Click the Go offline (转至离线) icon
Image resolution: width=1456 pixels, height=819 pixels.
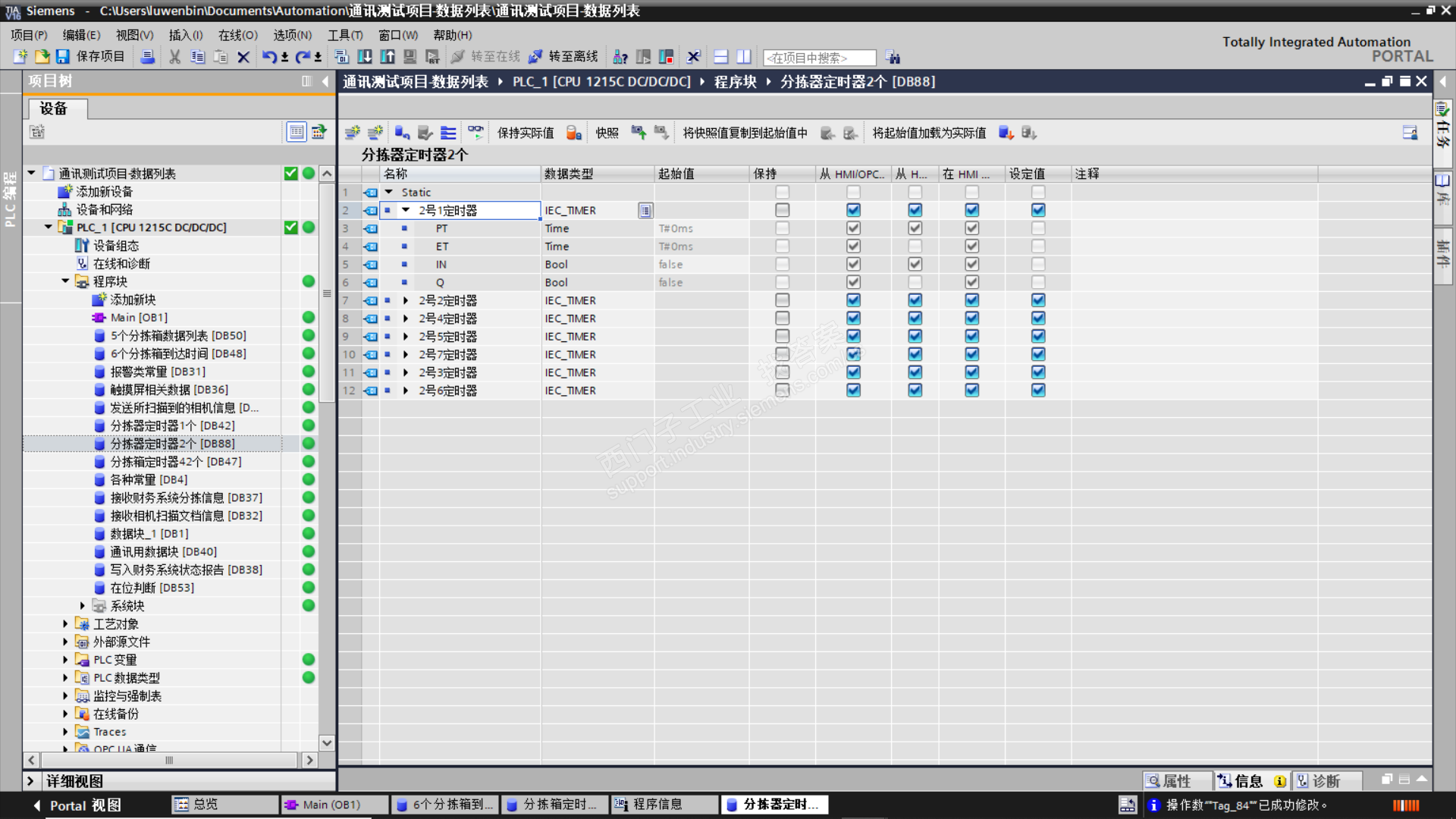pos(536,57)
